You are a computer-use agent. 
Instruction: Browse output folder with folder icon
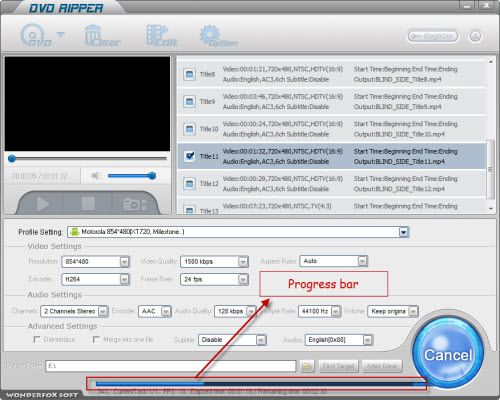pos(307,366)
